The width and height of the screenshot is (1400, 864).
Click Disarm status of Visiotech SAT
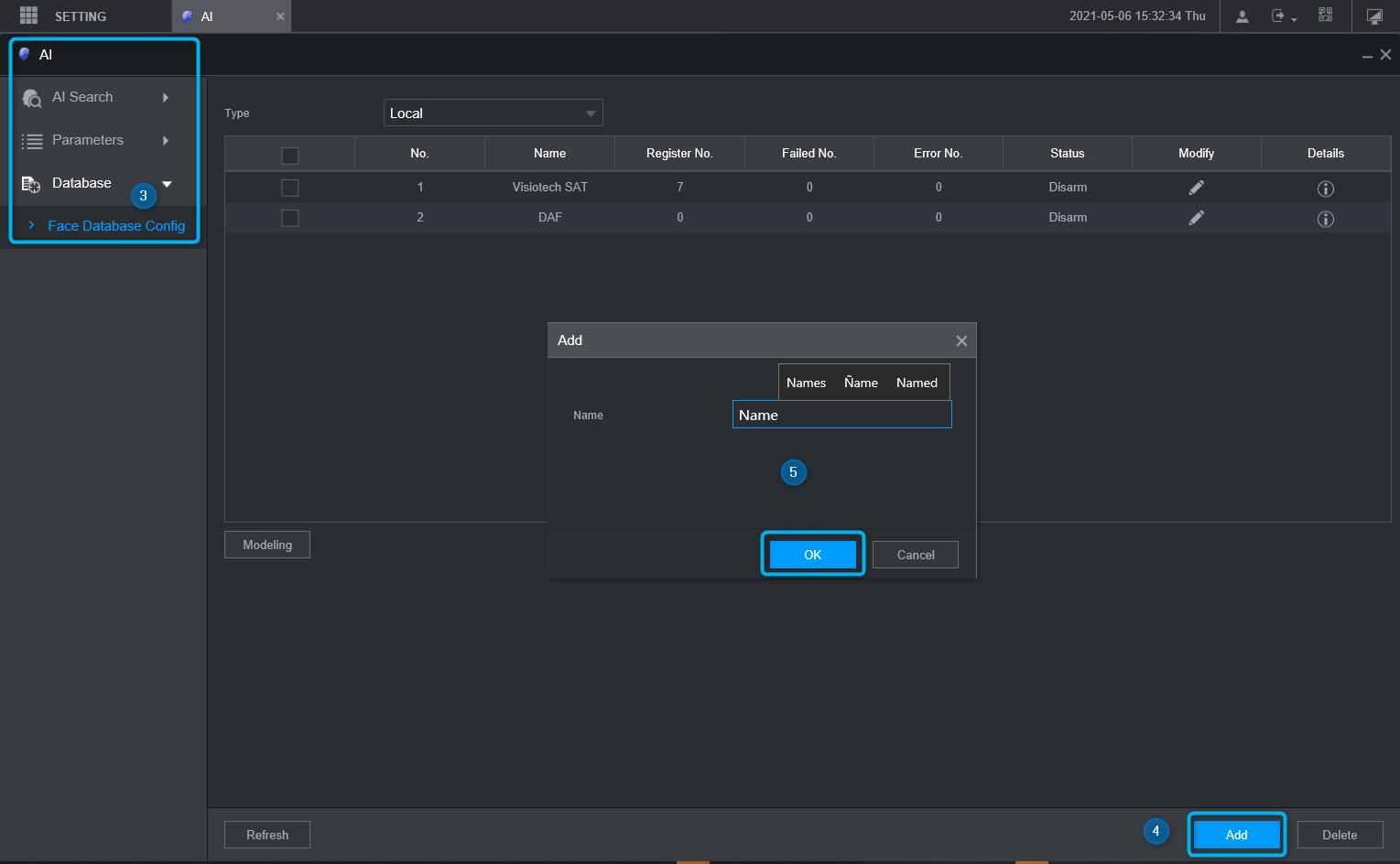click(x=1068, y=187)
